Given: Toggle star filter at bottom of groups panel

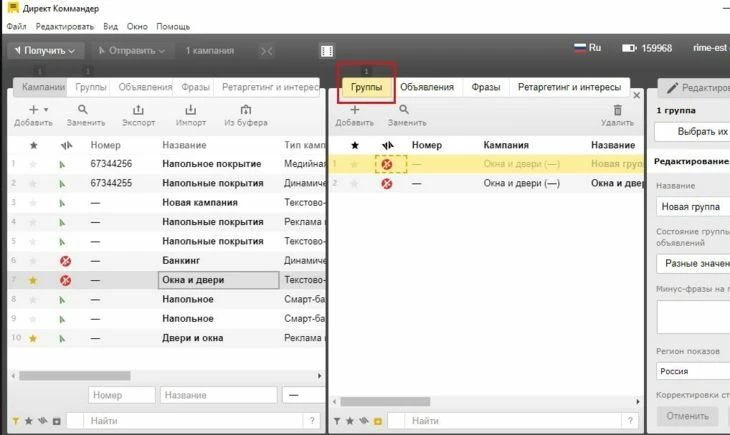Looking at the screenshot, I should [350, 421].
